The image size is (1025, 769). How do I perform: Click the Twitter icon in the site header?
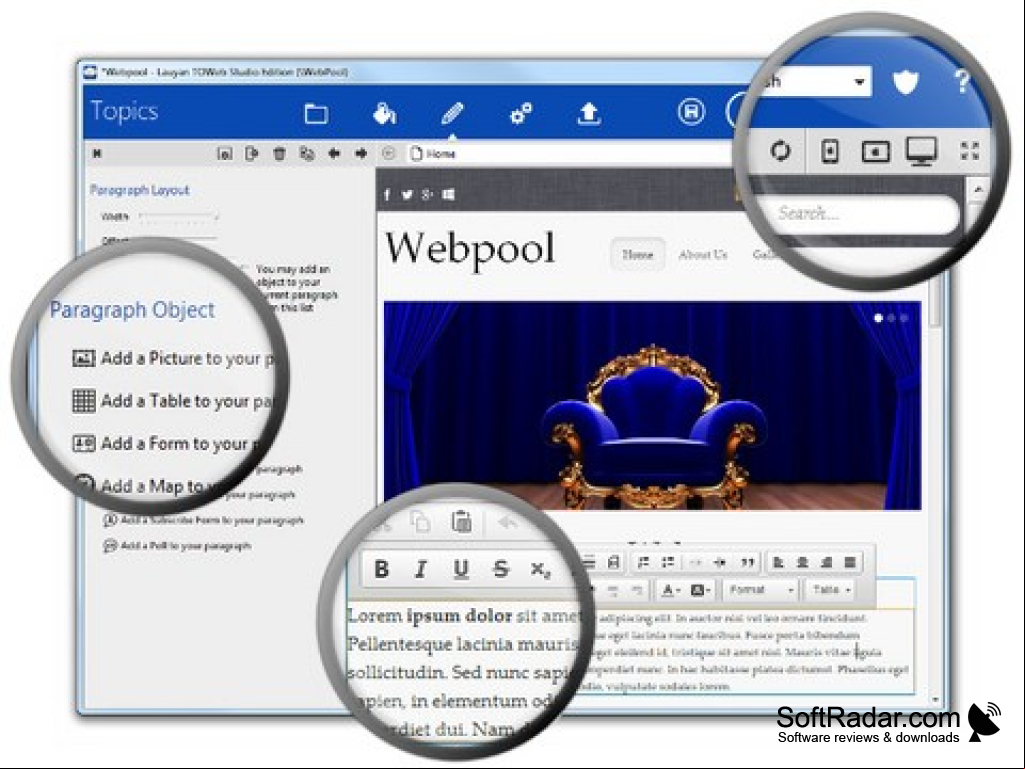click(x=407, y=195)
